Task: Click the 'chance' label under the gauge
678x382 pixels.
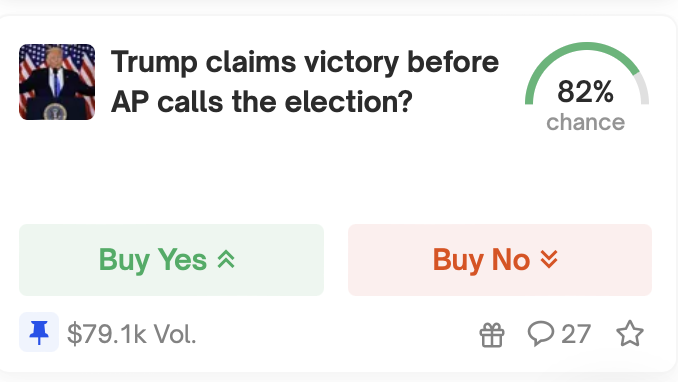Action: click(x=585, y=122)
